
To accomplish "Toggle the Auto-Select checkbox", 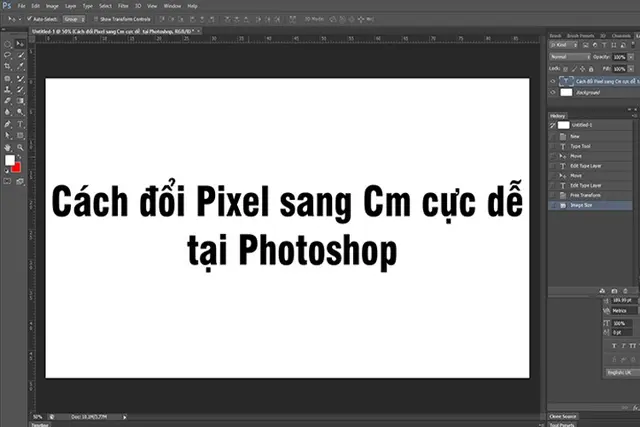I will (29, 19).
